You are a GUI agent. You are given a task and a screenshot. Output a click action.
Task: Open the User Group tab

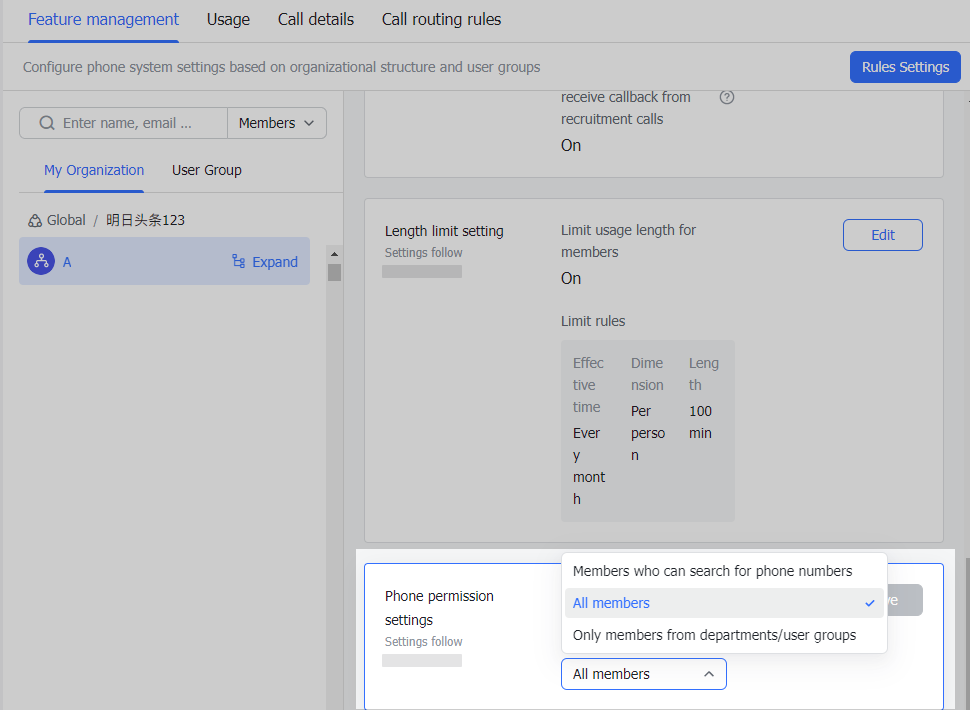pos(206,170)
